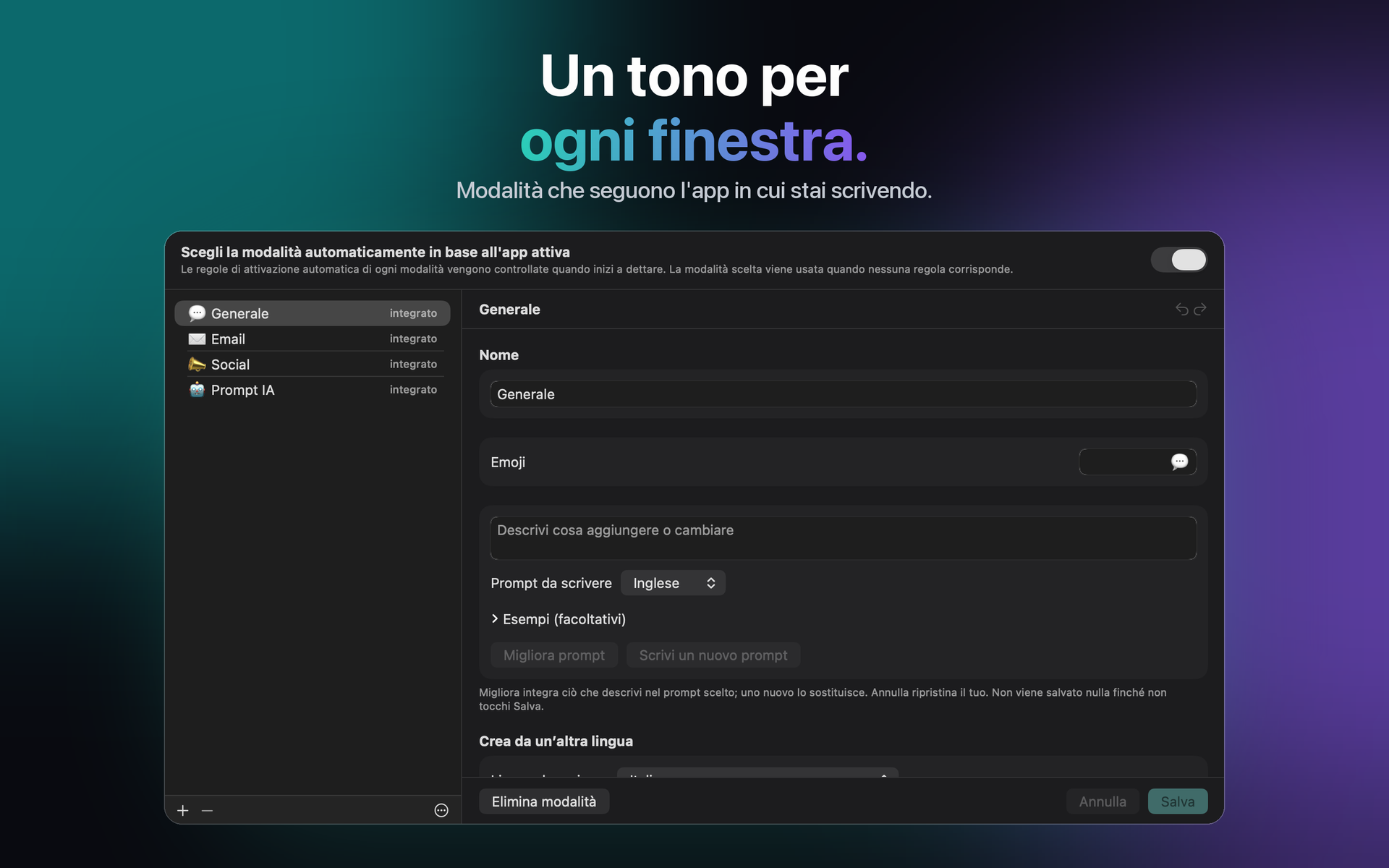1389x868 pixels.
Task: Click the Salva button
Action: tap(1178, 801)
